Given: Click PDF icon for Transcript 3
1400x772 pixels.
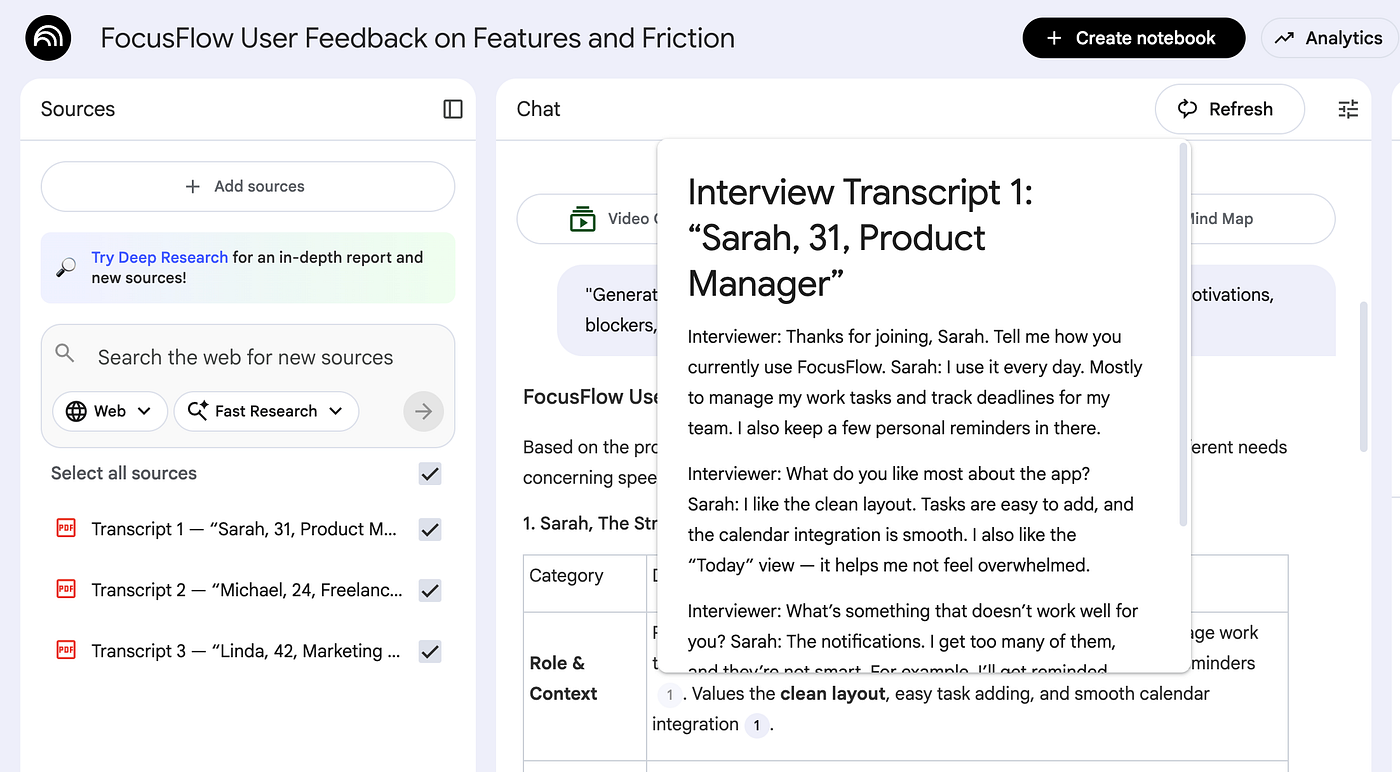Looking at the screenshot, I should [66, 651].
